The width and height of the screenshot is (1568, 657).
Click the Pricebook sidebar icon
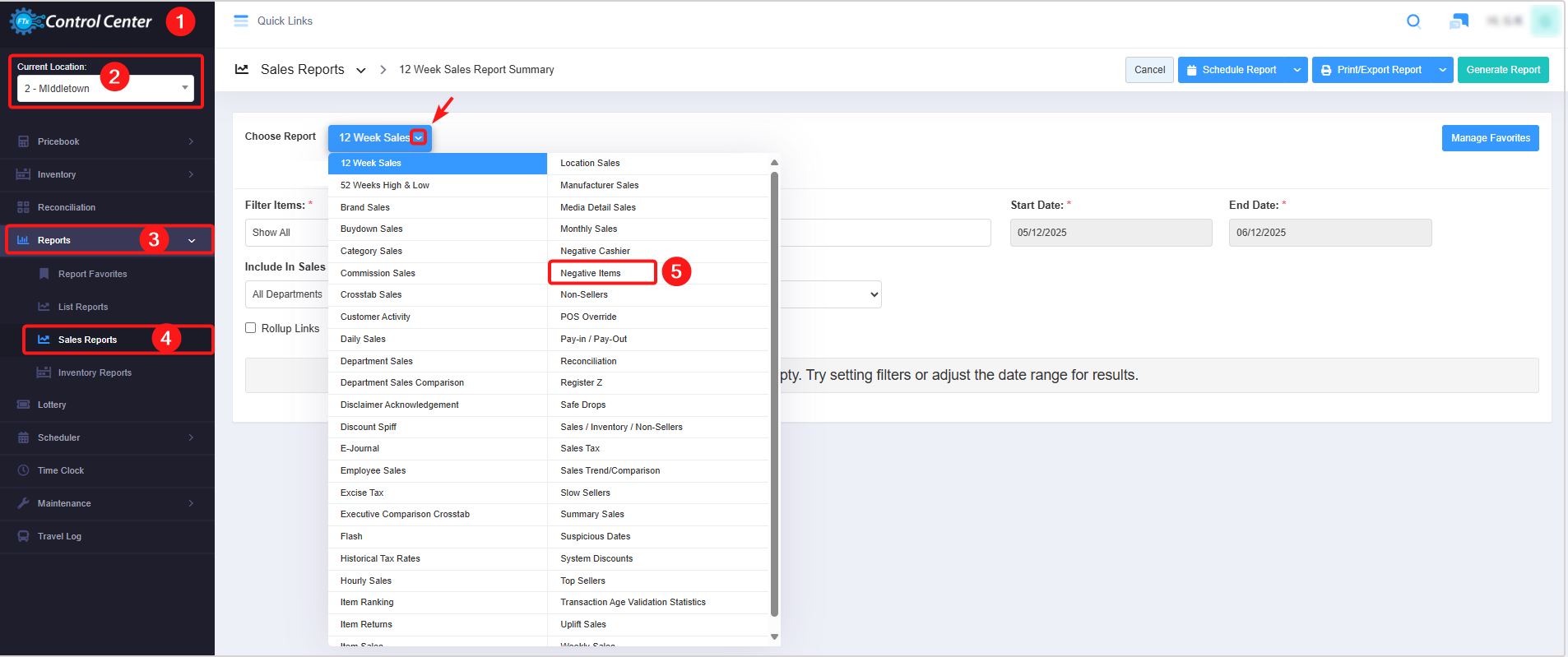pos(23,141)
